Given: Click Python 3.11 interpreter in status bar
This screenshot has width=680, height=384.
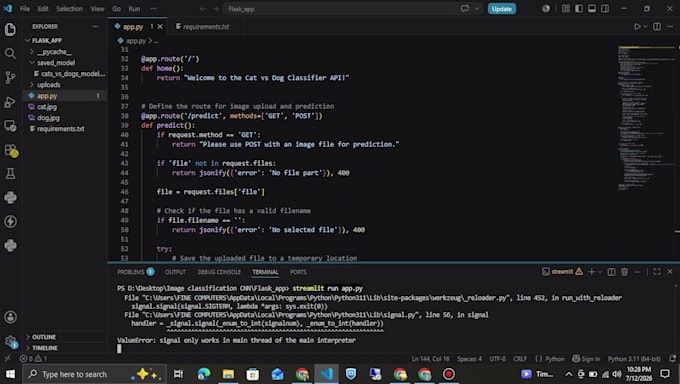Looking at the screenshot, I should click(634, 359).
